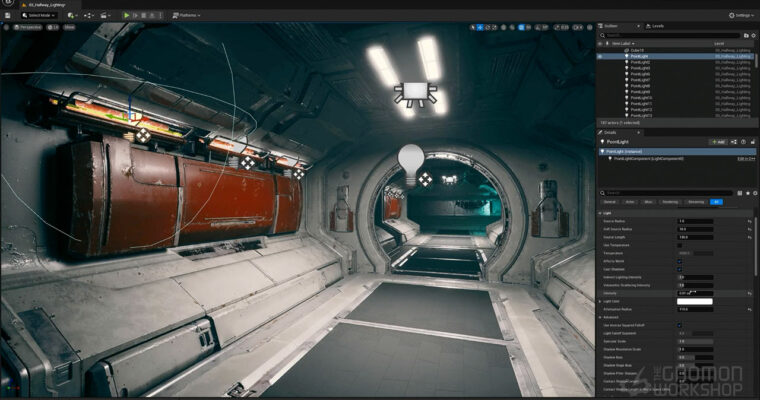The image size is (760, 400).
Task: Click the viewport options hamburger icon
Action: (x=6, y=28)
